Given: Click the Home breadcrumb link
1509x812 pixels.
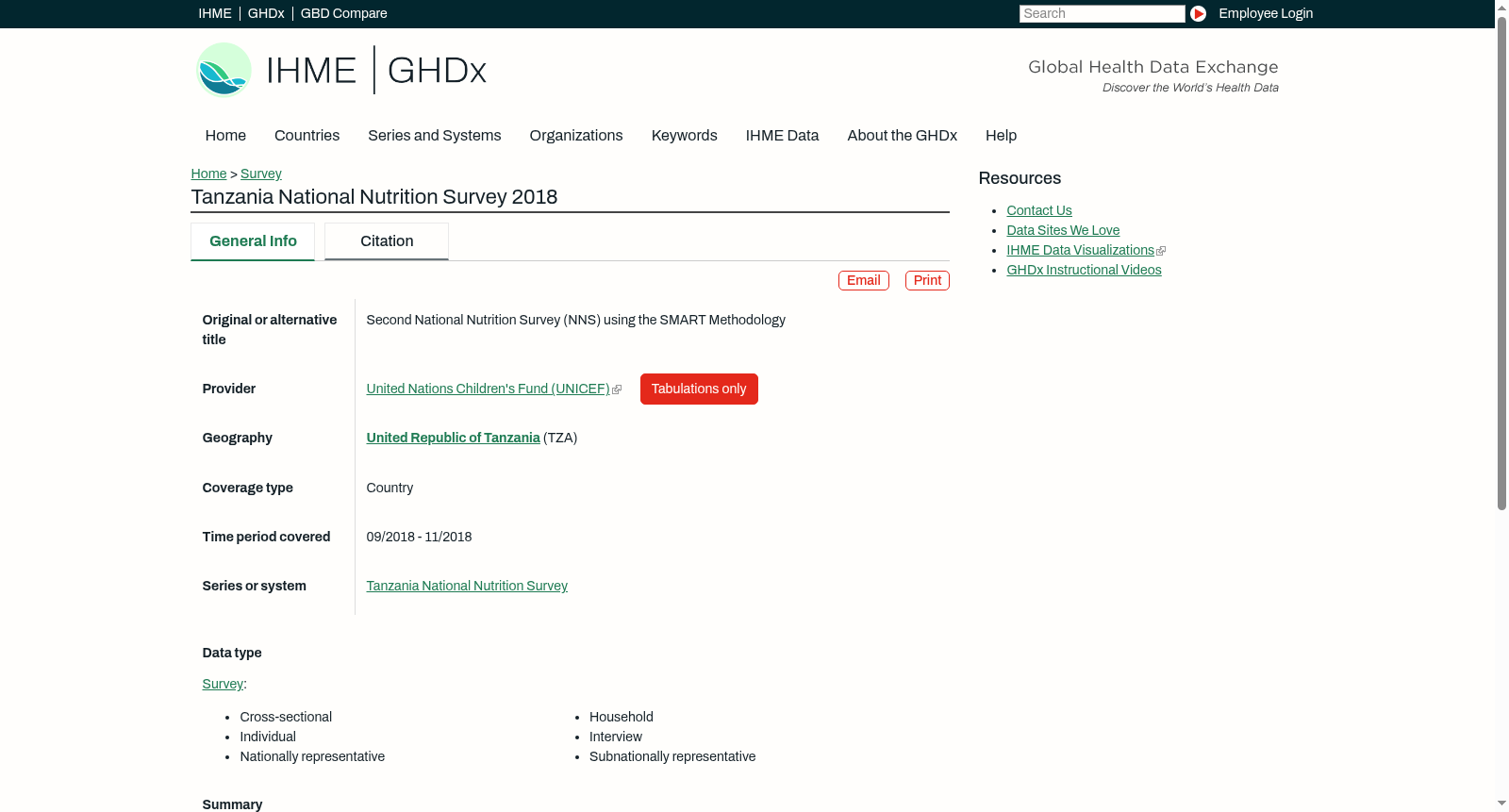Looking at the screenshot, I should (208, 174).
